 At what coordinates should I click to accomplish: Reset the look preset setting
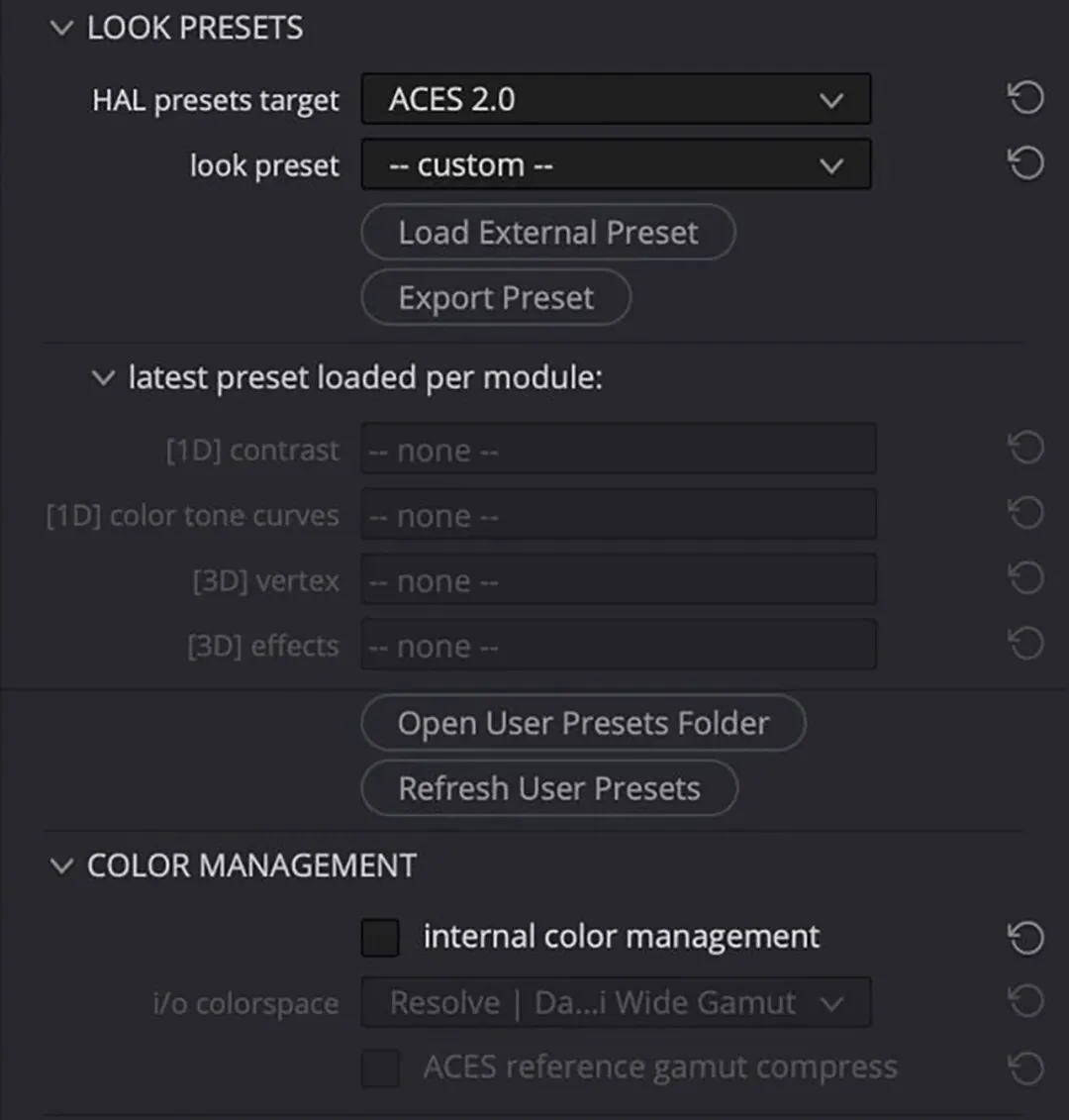pos(1025,163)
